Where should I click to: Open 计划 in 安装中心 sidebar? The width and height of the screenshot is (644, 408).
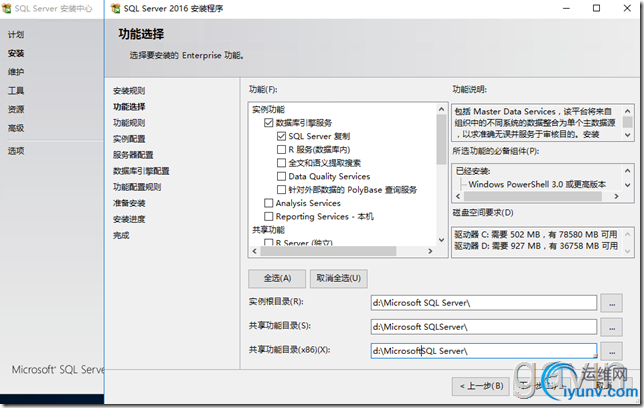tap(16, 35)
